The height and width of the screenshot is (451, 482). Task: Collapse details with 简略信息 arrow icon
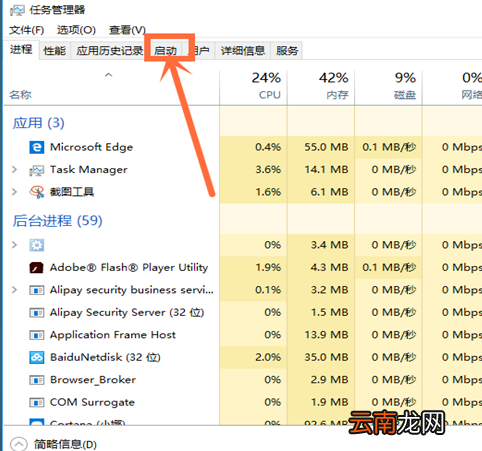point(19,444)
